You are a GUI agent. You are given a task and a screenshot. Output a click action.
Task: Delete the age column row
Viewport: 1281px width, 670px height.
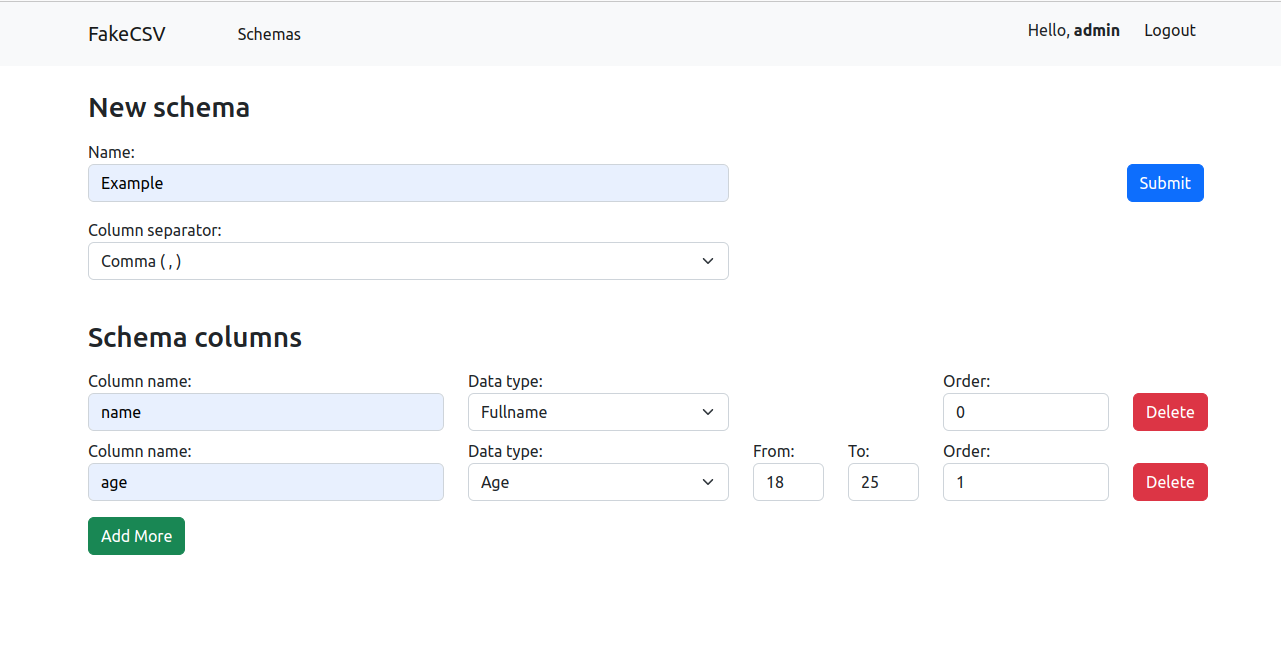(1169, 482)
